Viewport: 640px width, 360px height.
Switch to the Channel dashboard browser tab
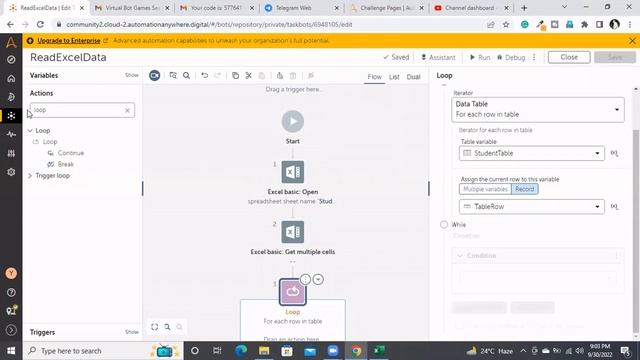click(x=471, y=8)
